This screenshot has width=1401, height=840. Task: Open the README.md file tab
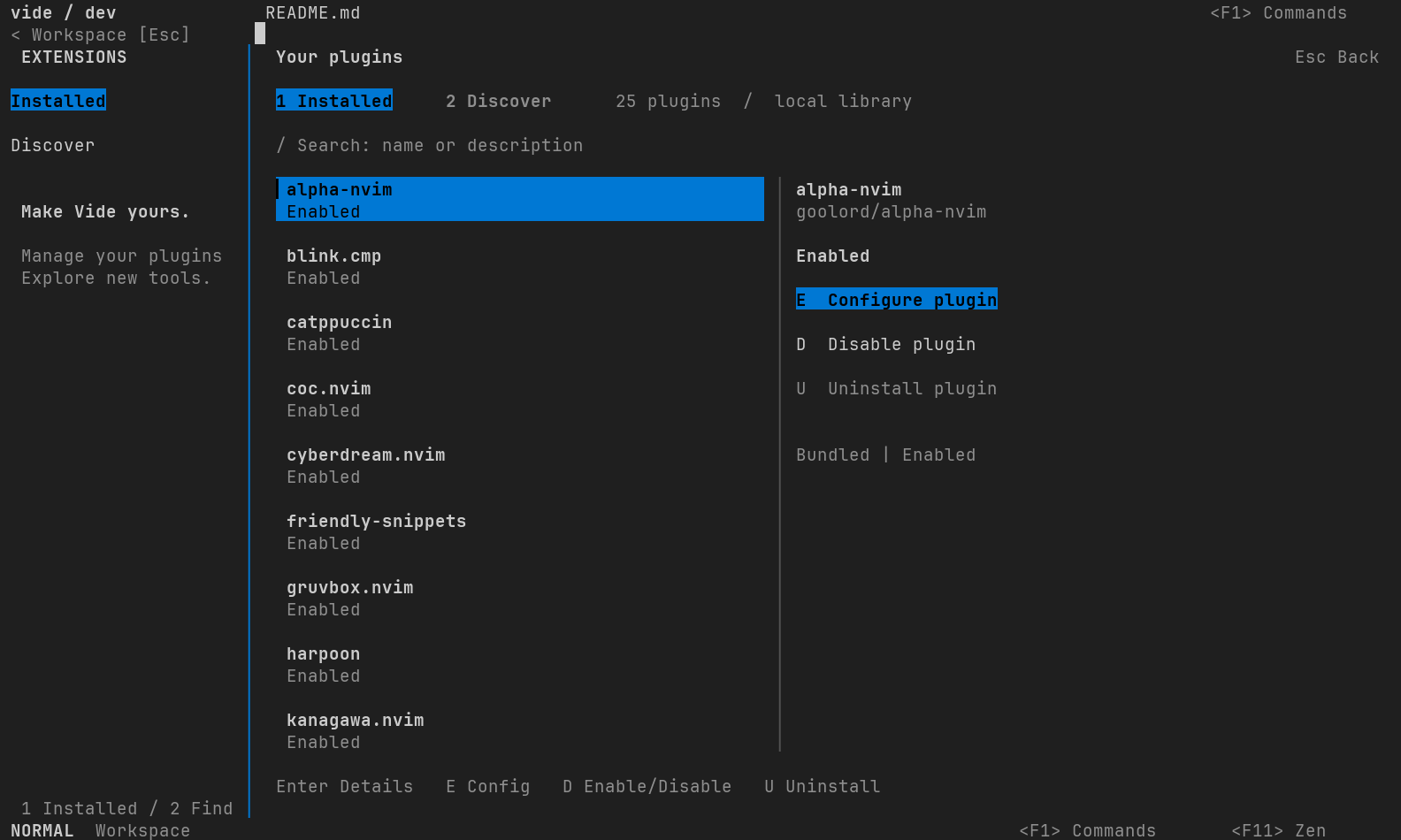tap(313, 12)
